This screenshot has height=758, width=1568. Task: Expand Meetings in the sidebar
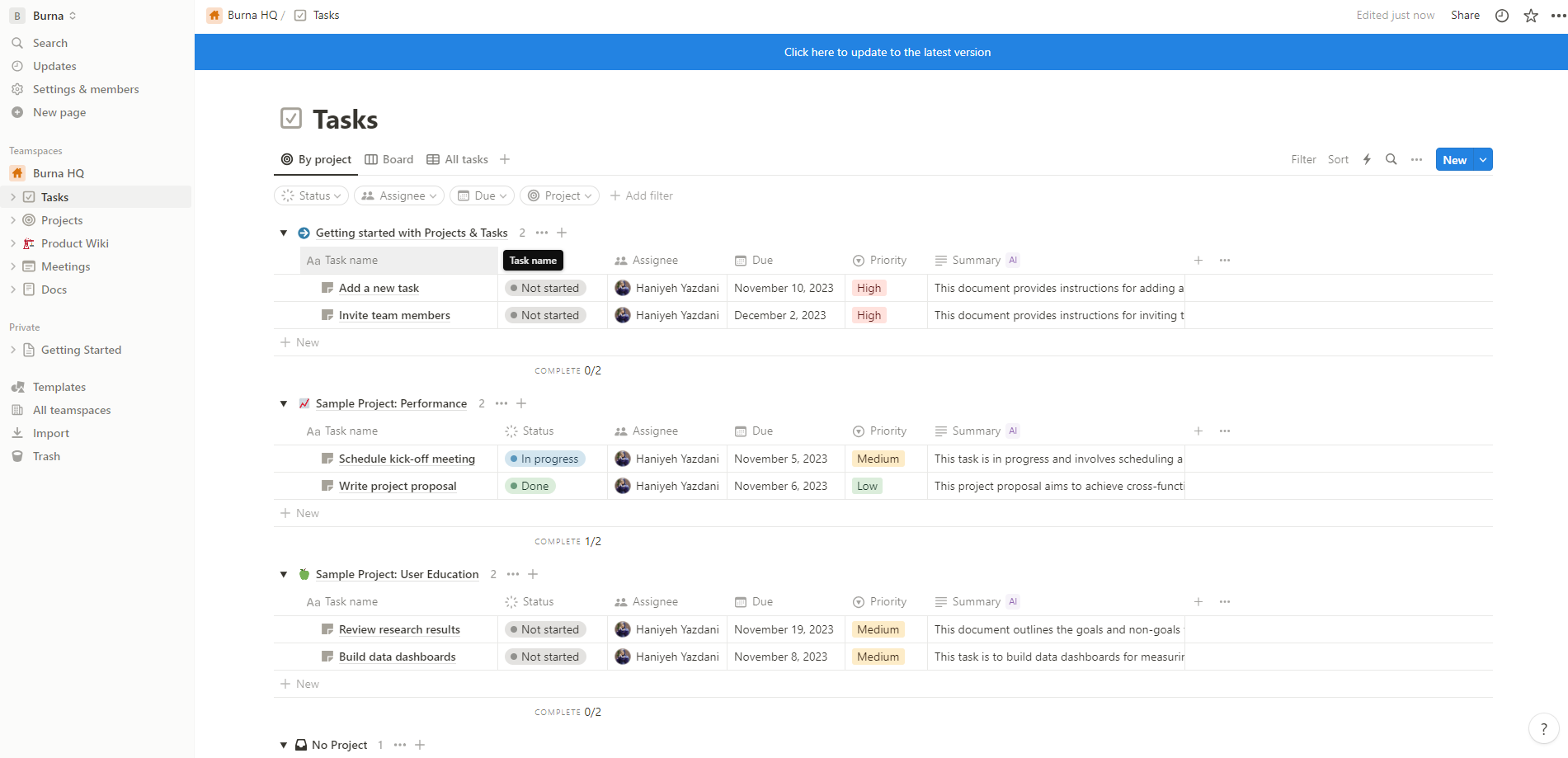click(x=13, y=266)
